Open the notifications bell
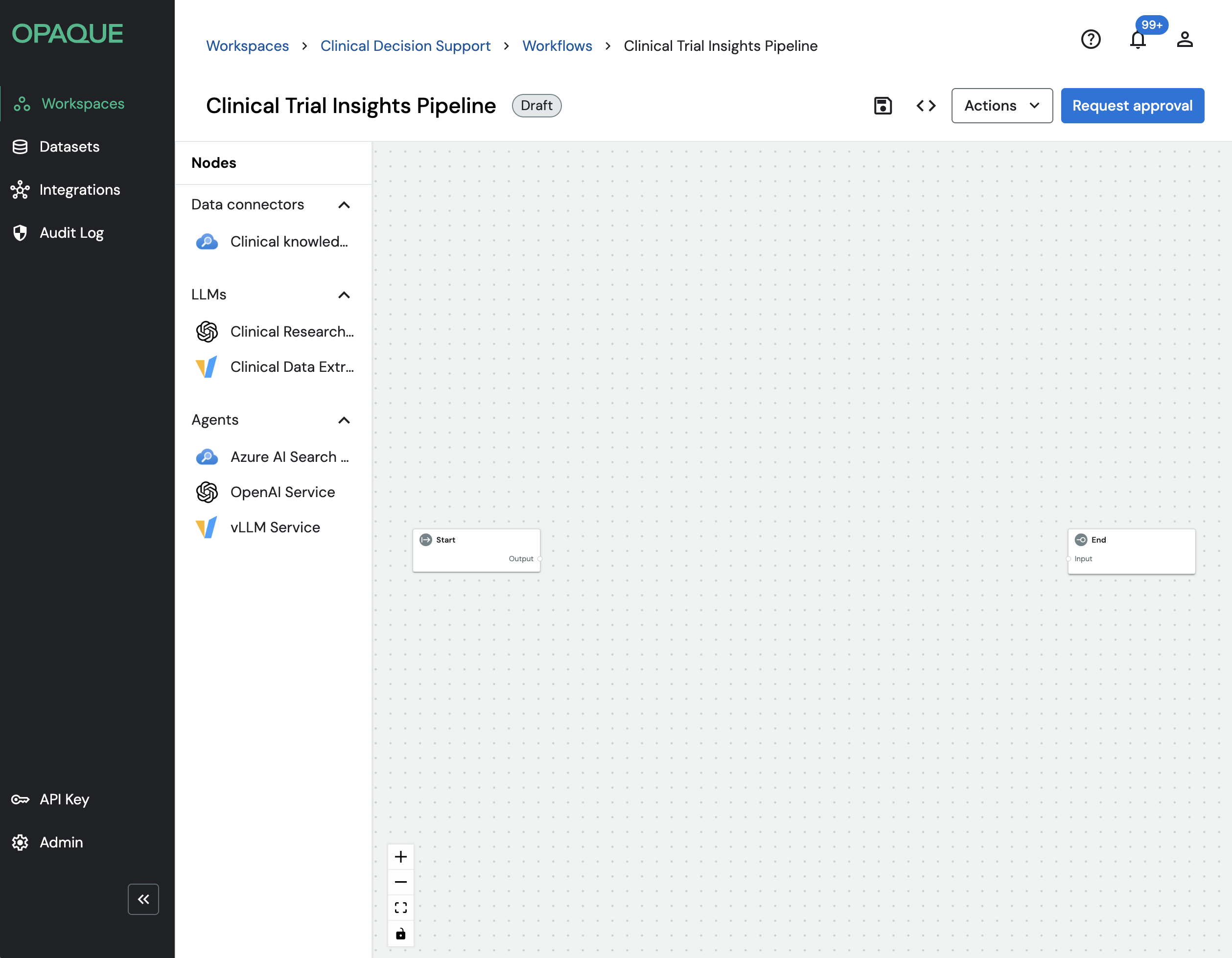This screenshot has width=1232, height=958. point(1138,40)
